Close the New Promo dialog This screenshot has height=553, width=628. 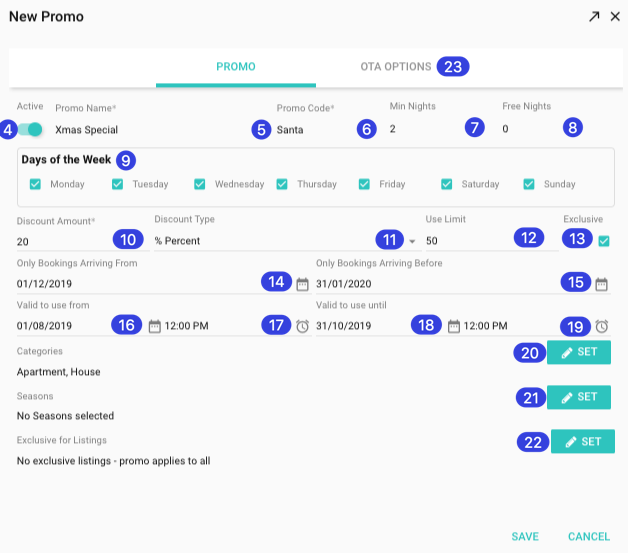click(x=615, y=17)
